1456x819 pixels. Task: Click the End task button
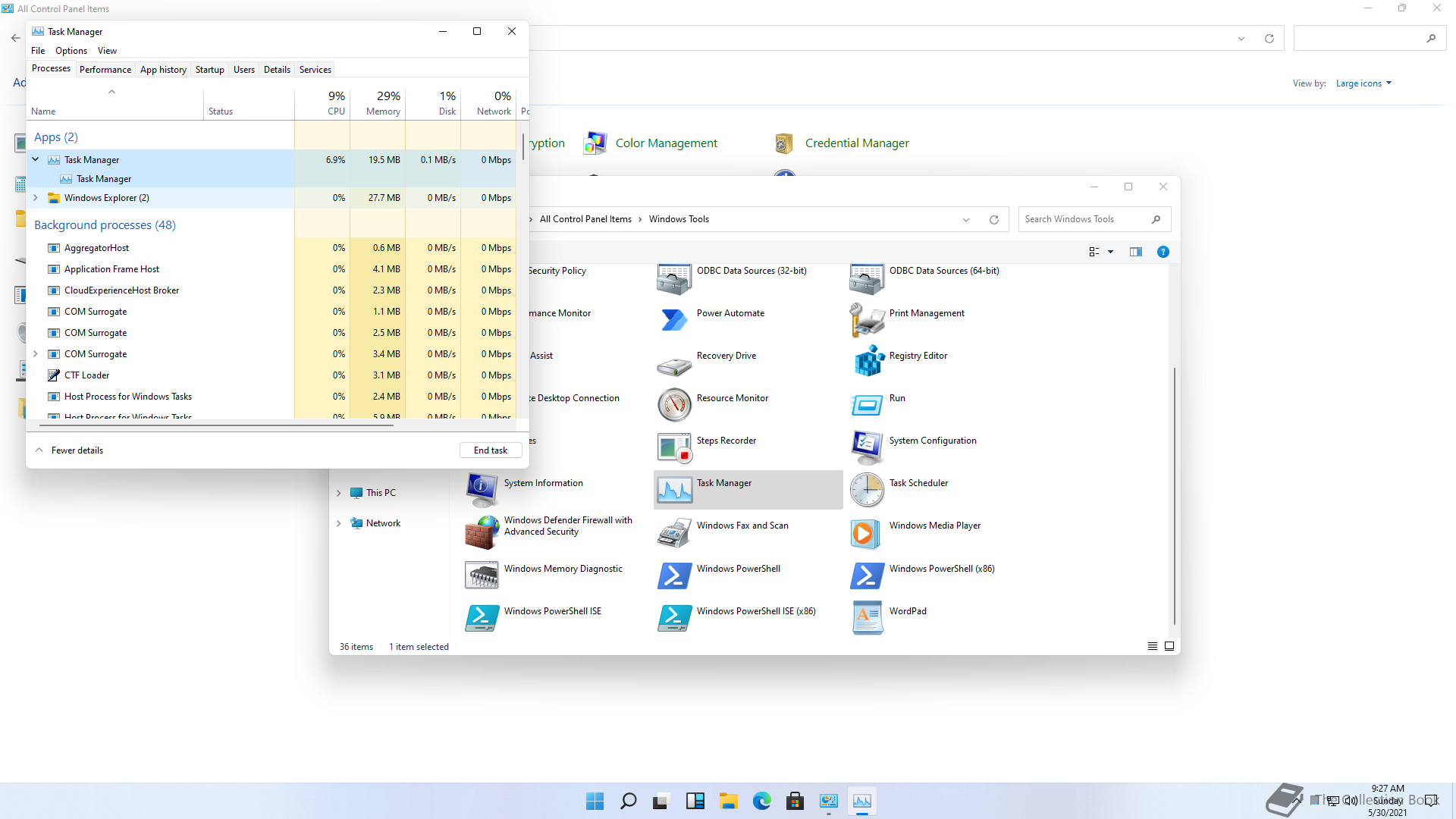491,450
